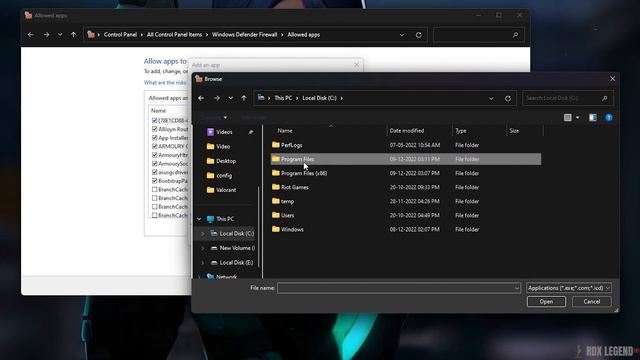
Task: Uncheck the asusgc driver checkbox
Action: [154, 172]
